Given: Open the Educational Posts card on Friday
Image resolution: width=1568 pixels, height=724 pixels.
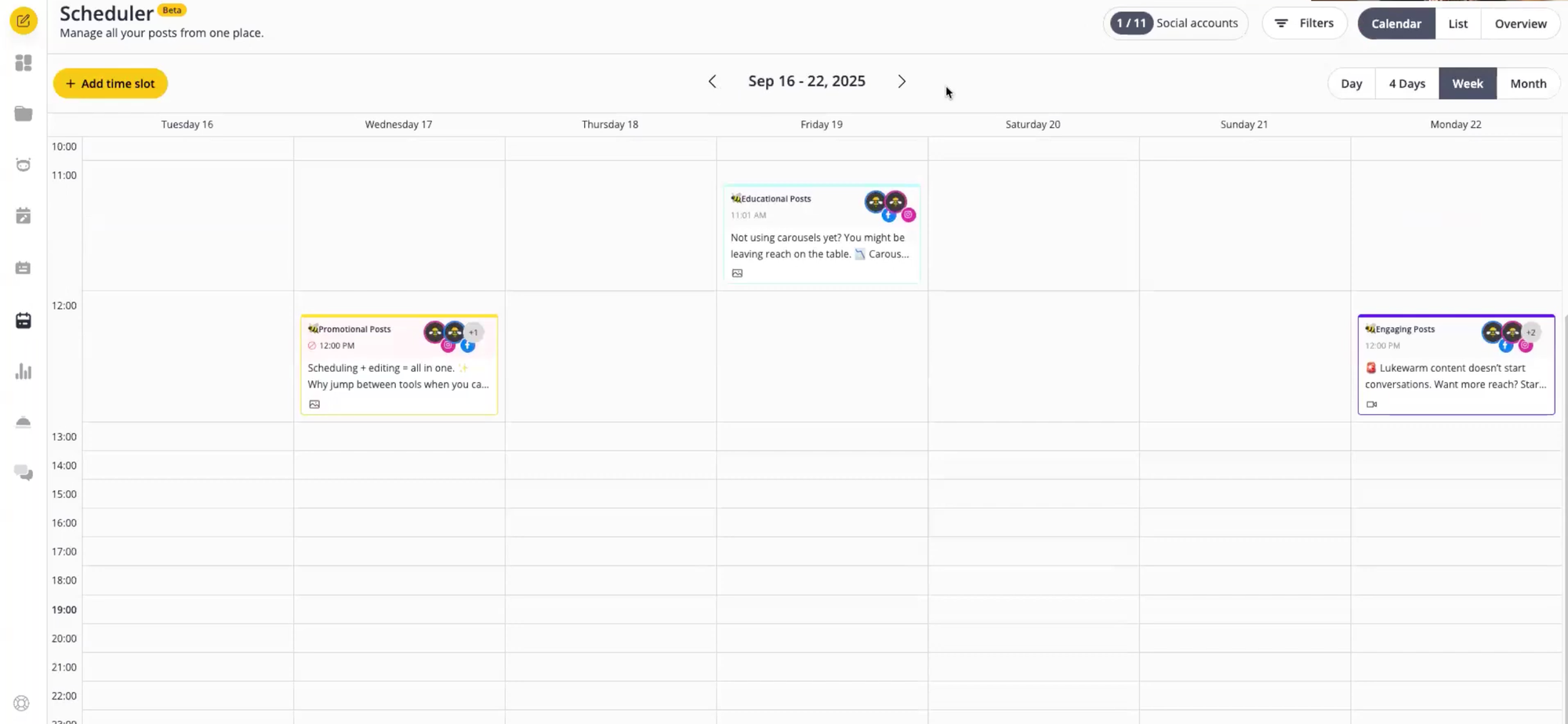Looking at the screenshot, I should coord(821,234).
